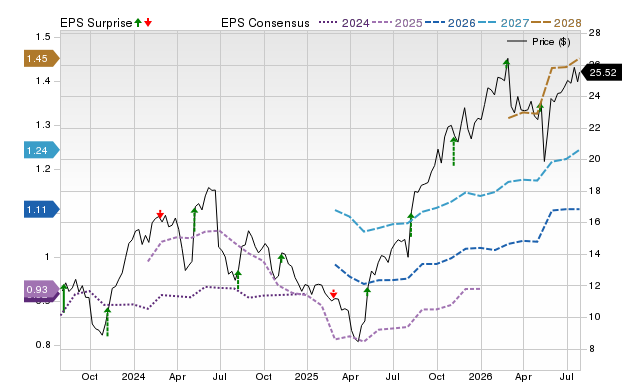Click the EPS Surprise legend title
The height and width of the screenshot is (382, 640).
click(96, 23)
